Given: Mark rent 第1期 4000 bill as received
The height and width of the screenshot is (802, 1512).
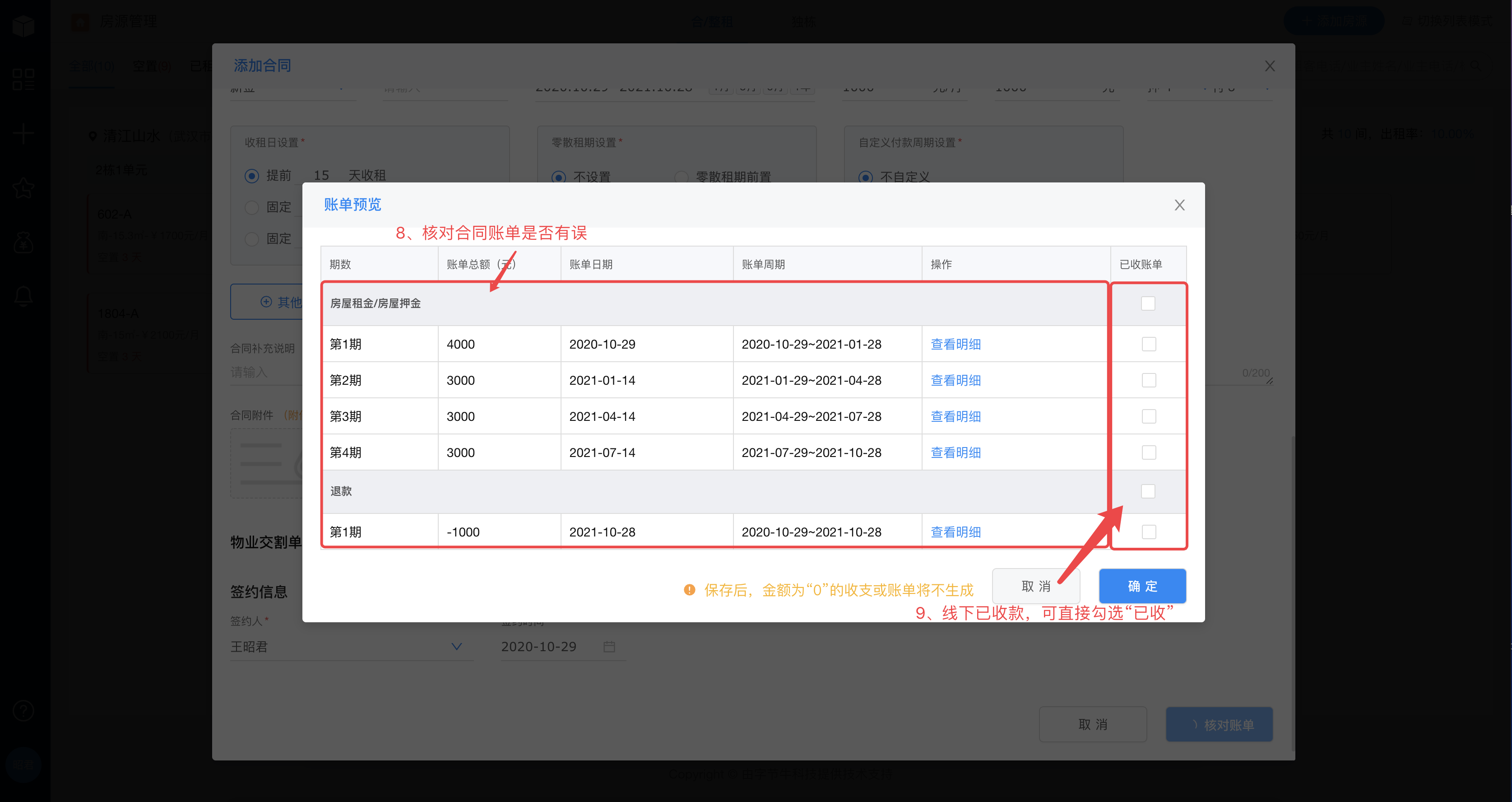Looking at the screenshot, I should coord(1149,344).
